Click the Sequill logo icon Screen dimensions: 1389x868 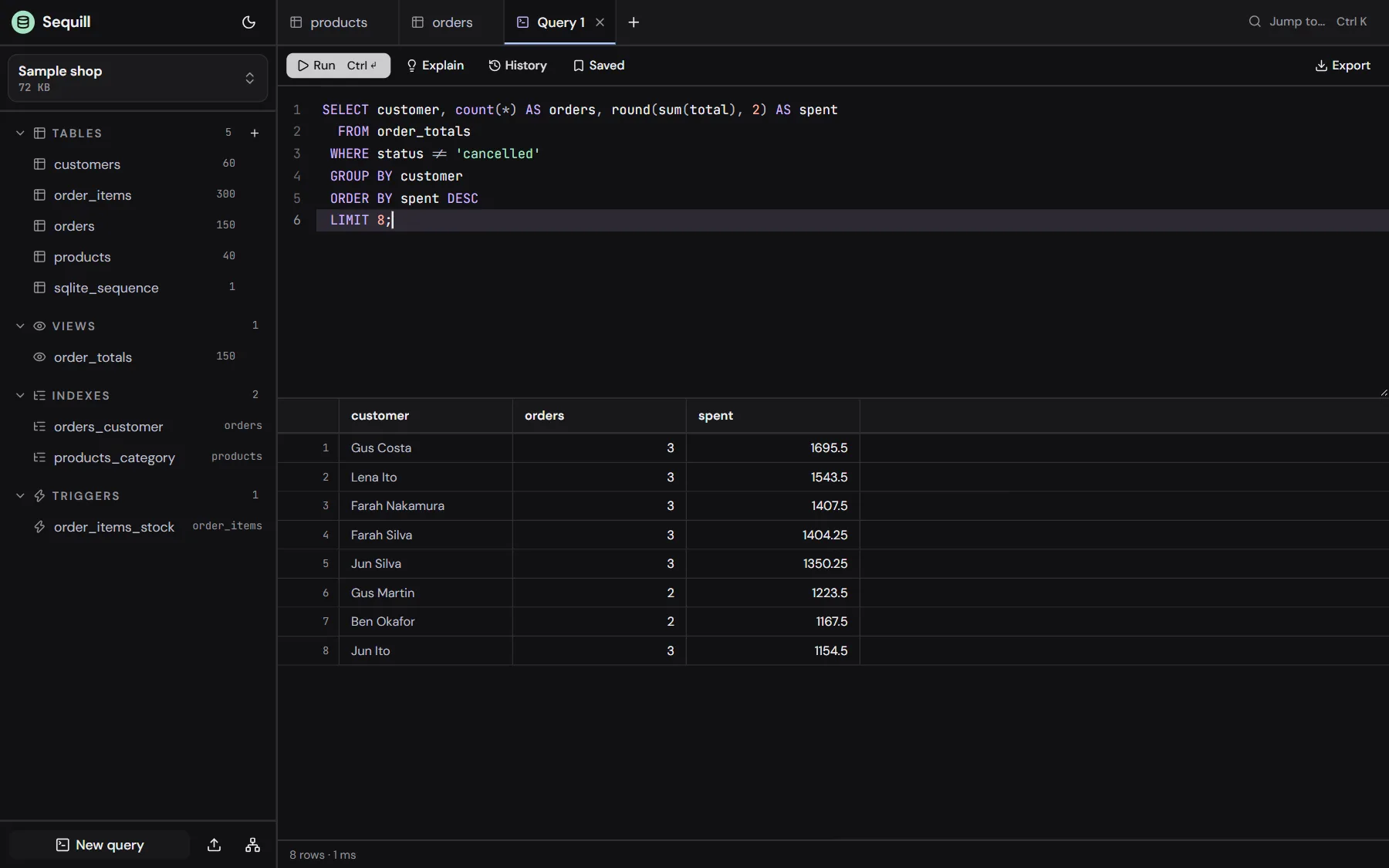click(x=23, y=22)
